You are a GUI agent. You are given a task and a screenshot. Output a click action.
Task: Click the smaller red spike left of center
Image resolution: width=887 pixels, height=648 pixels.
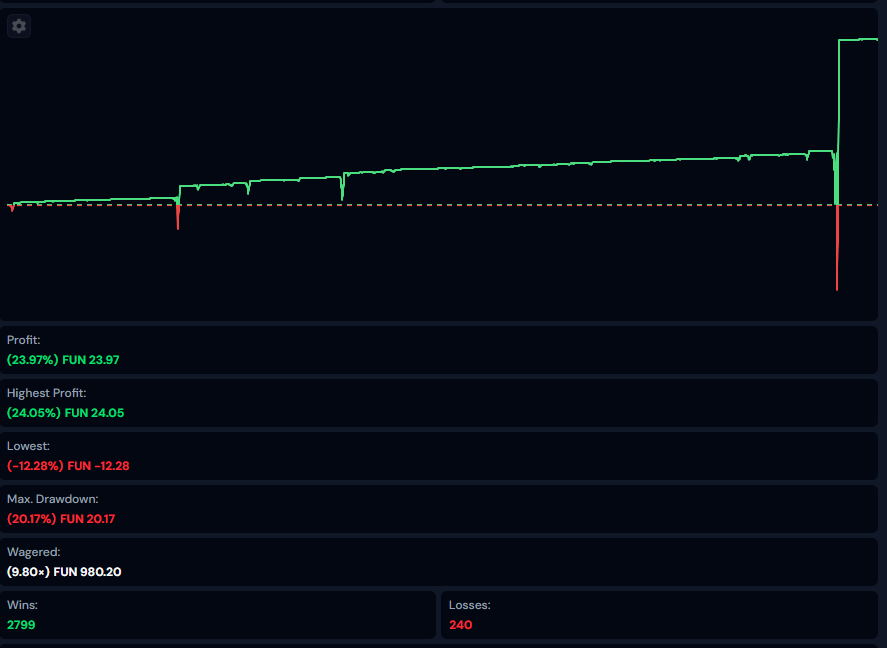[177, 217]
